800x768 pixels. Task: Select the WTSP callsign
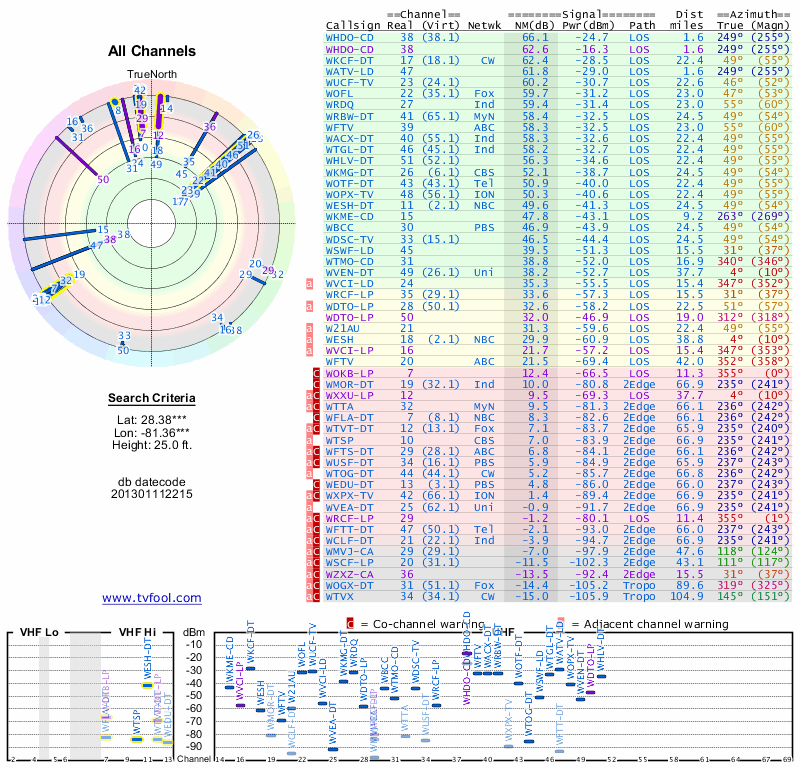[339, 440]
